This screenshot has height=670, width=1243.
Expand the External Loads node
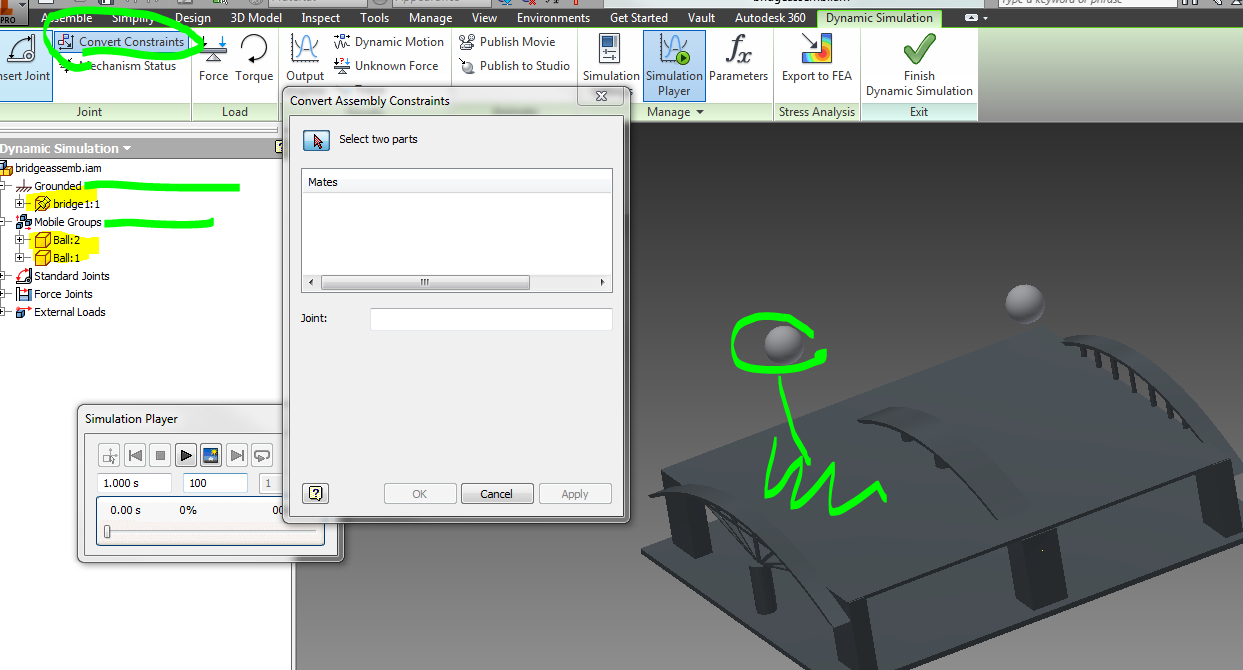[4, 312]
